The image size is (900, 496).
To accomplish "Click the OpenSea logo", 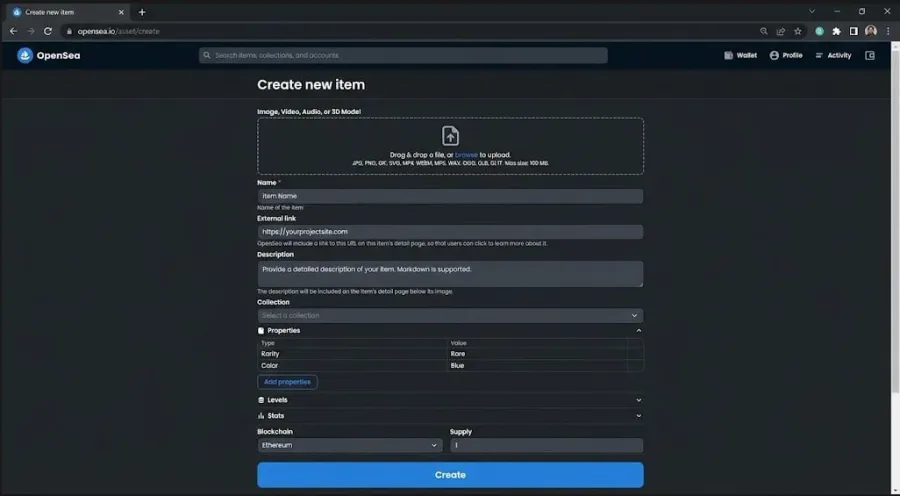I will (48, 55).
